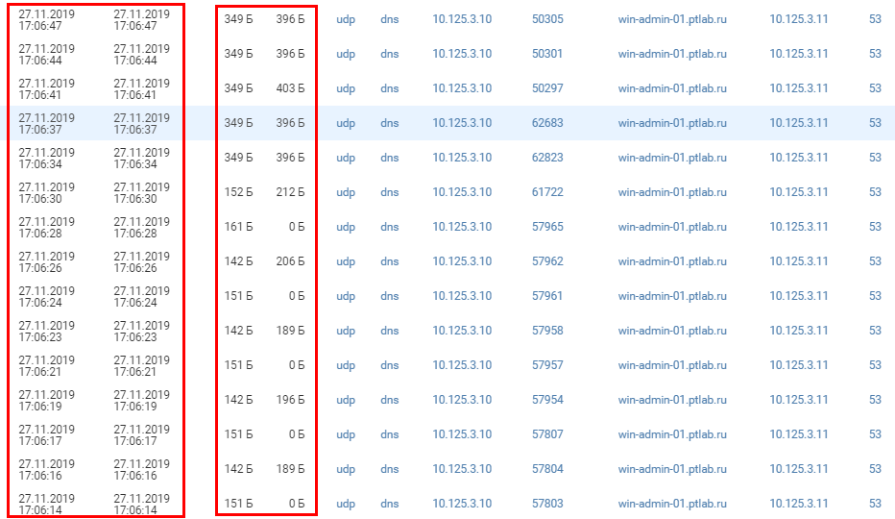Select port 57807 link

(547, 434)
